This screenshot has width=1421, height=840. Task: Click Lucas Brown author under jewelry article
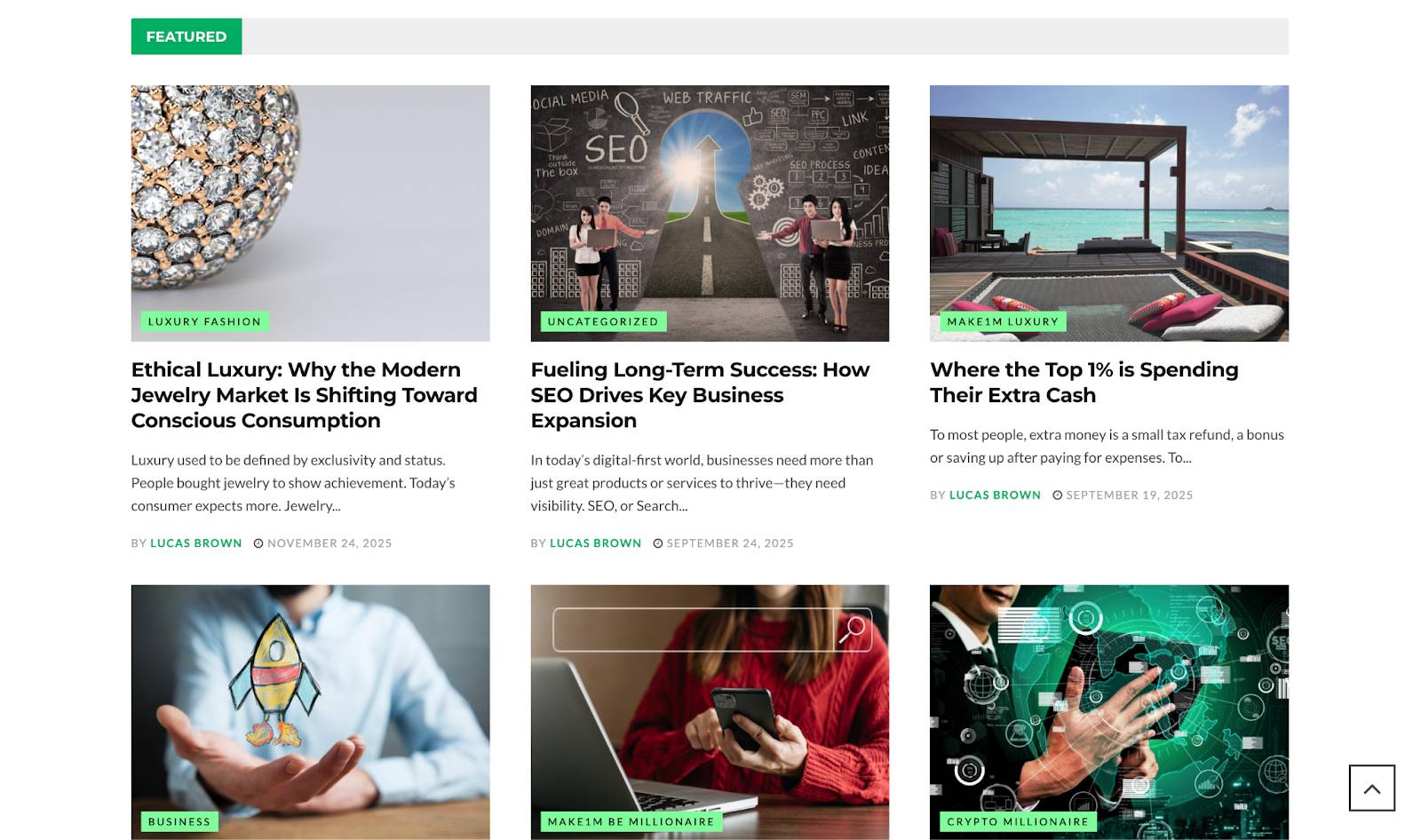[196, 543]
